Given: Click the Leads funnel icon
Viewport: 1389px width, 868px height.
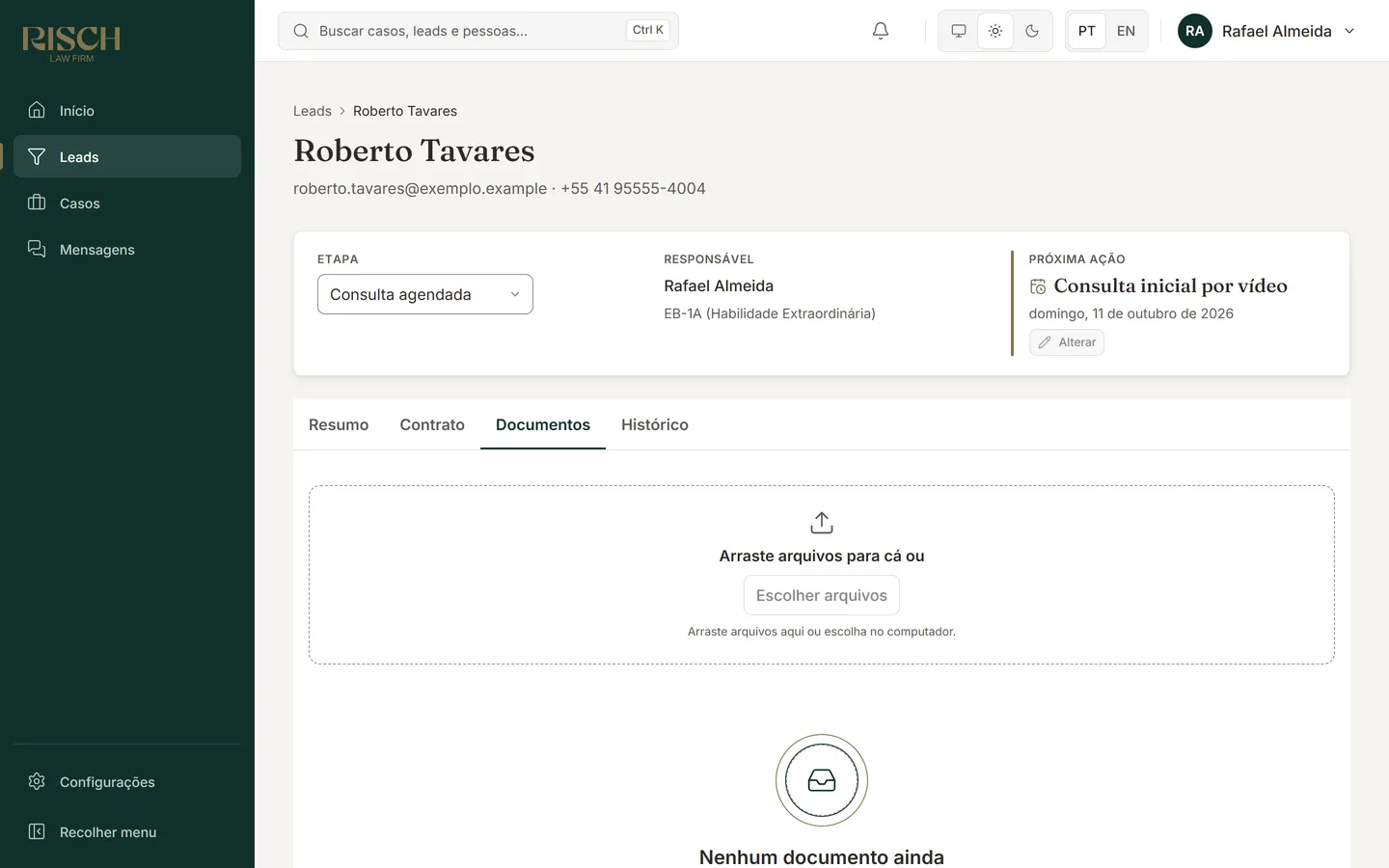Looking at the screenshot, I should point(37,156).
